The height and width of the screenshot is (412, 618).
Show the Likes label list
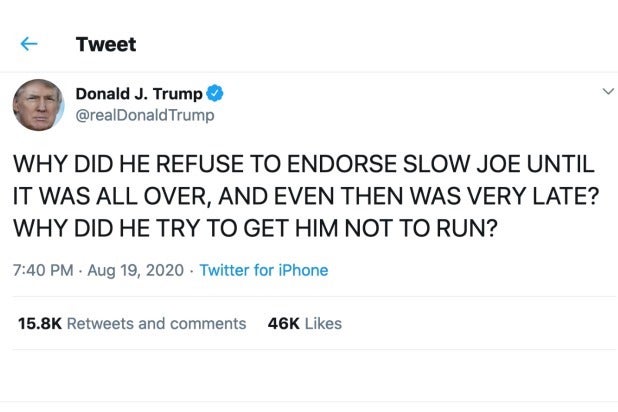(323, 323)
